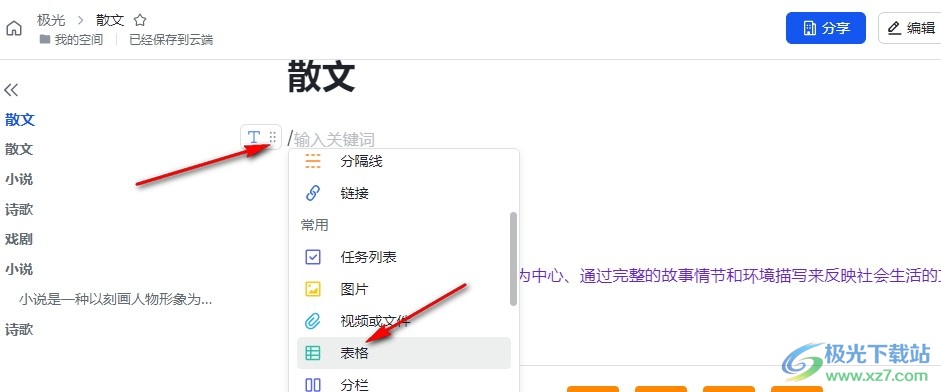This screenshot has width=941, height=392.
Task: Go to the home page icon
Action: [14, 28]
